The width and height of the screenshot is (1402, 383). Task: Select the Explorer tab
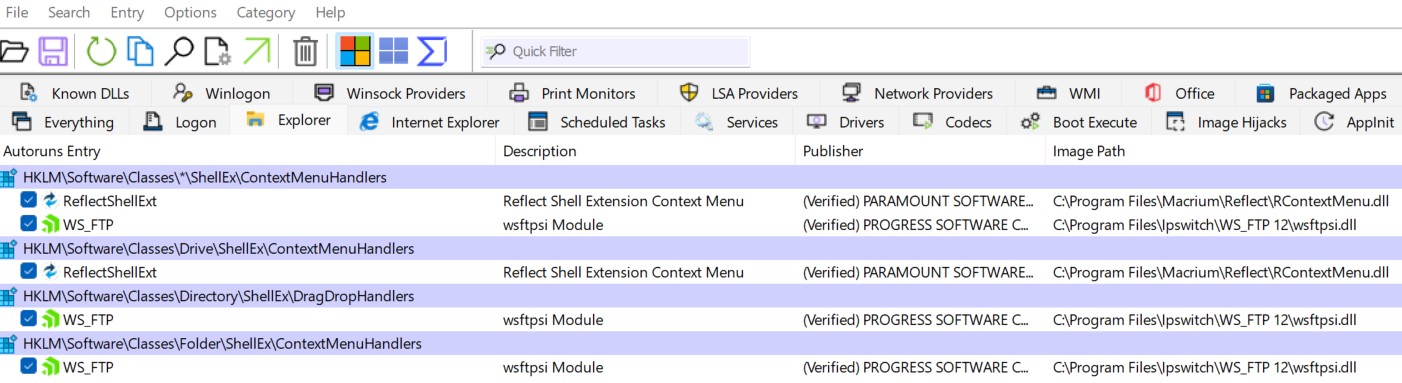(x=288, y=121)
